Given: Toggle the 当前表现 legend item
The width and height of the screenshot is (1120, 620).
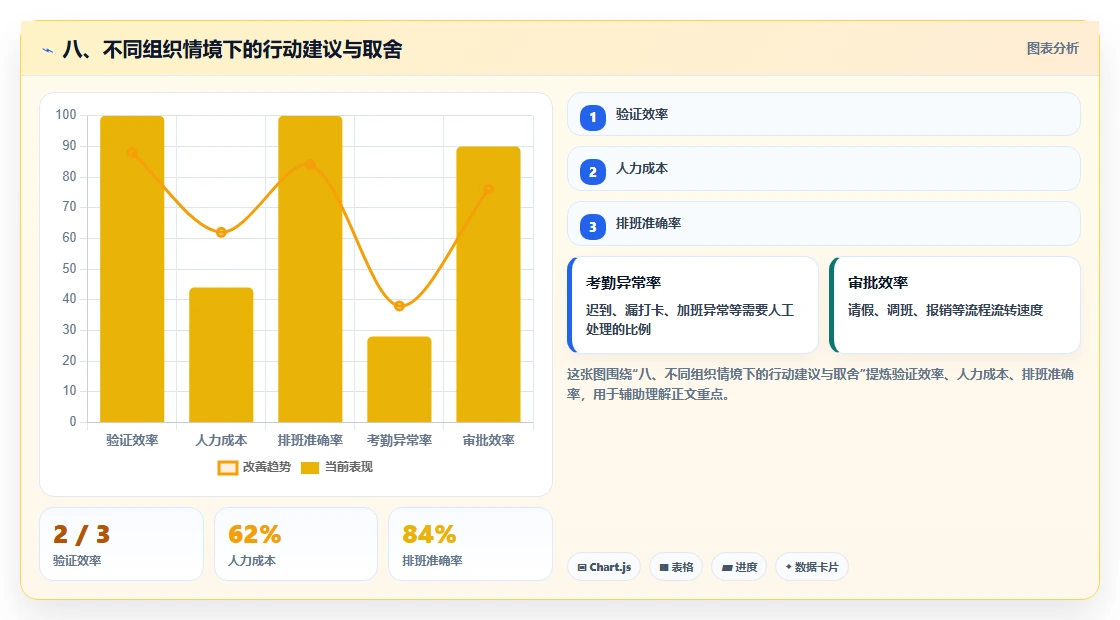Looking at the screenshot, I should (x=336, y=467).
